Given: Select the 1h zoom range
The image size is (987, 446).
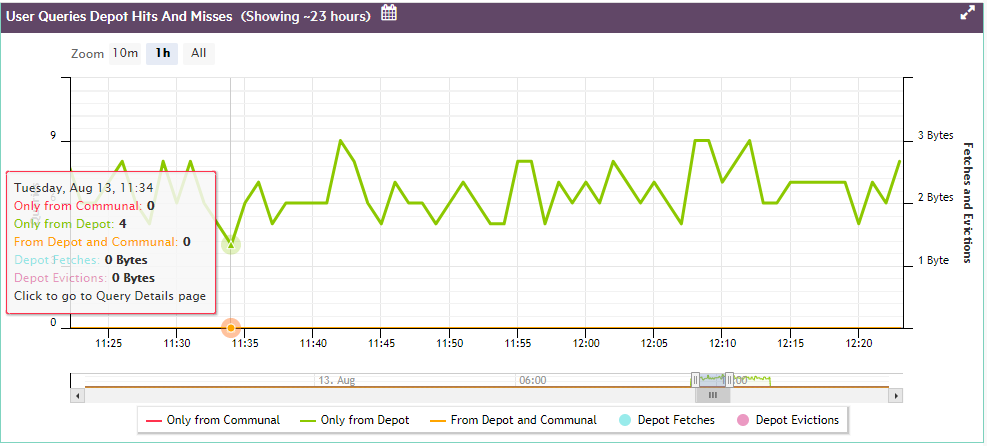Looking at the screenshot, I should [x=162, y=53].
